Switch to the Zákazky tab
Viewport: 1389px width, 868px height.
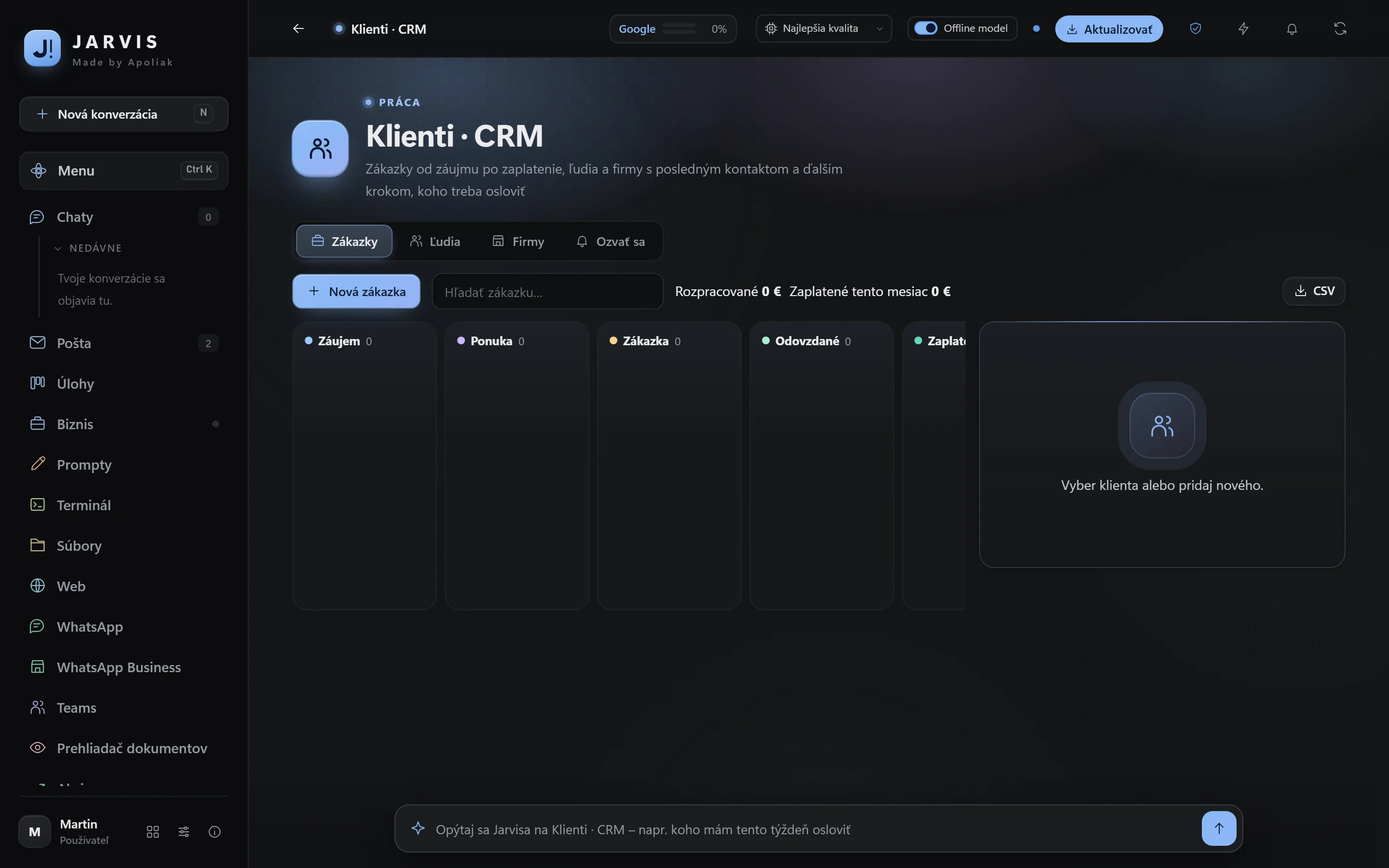(344, 241)
